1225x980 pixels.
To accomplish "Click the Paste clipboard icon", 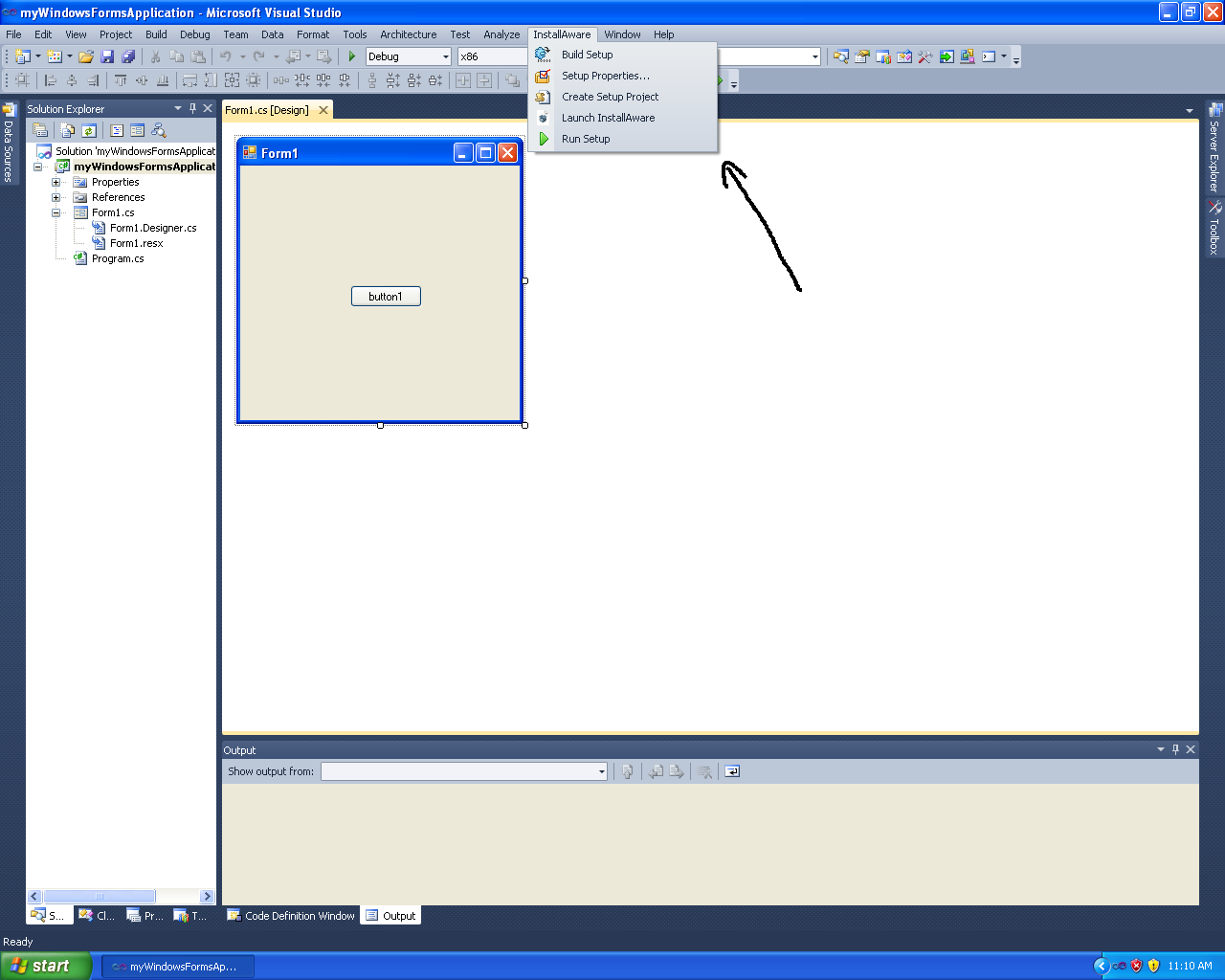I will coord(197,56).
